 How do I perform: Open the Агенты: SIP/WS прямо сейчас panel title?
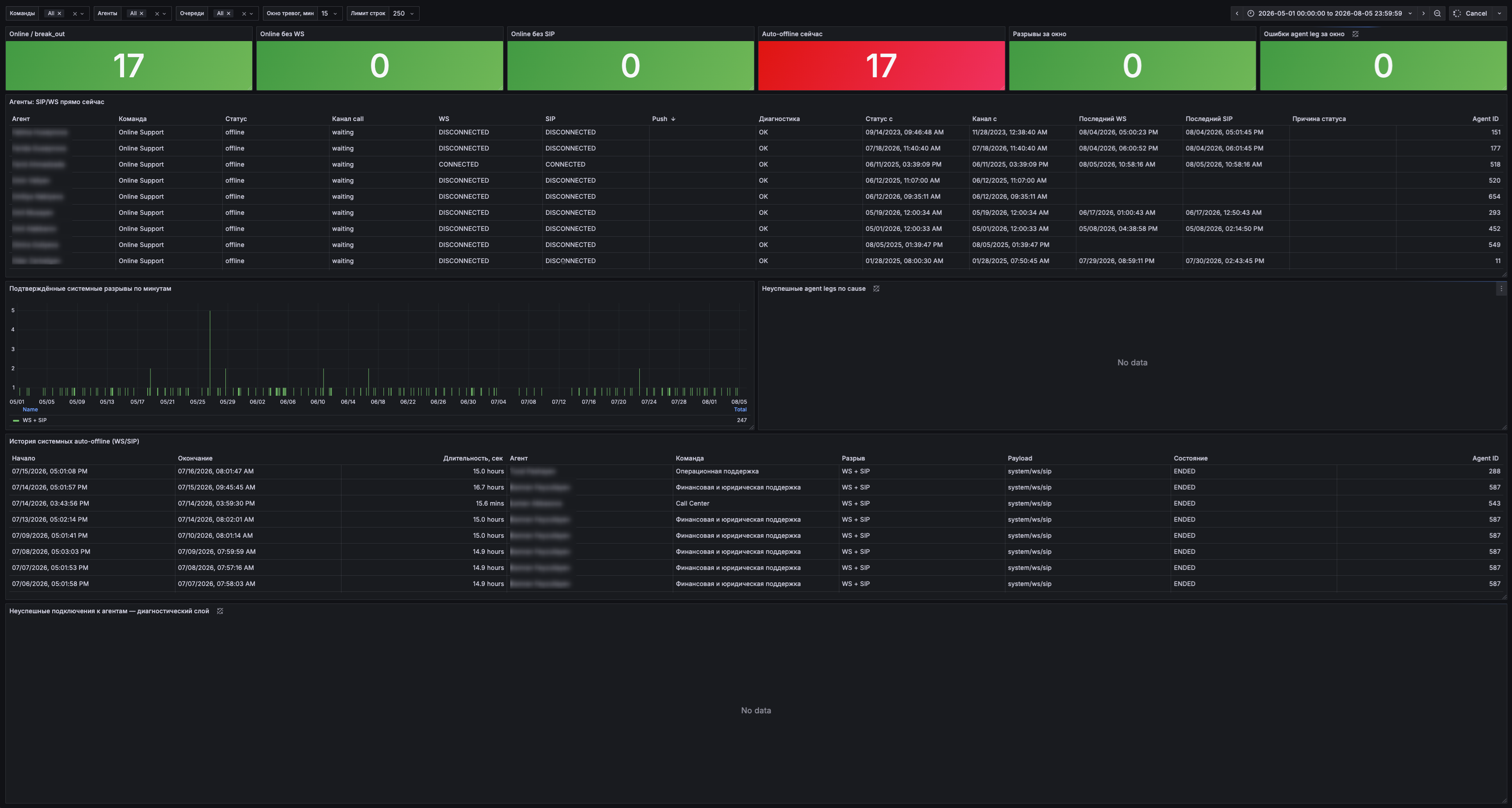(x=57, y=102)
